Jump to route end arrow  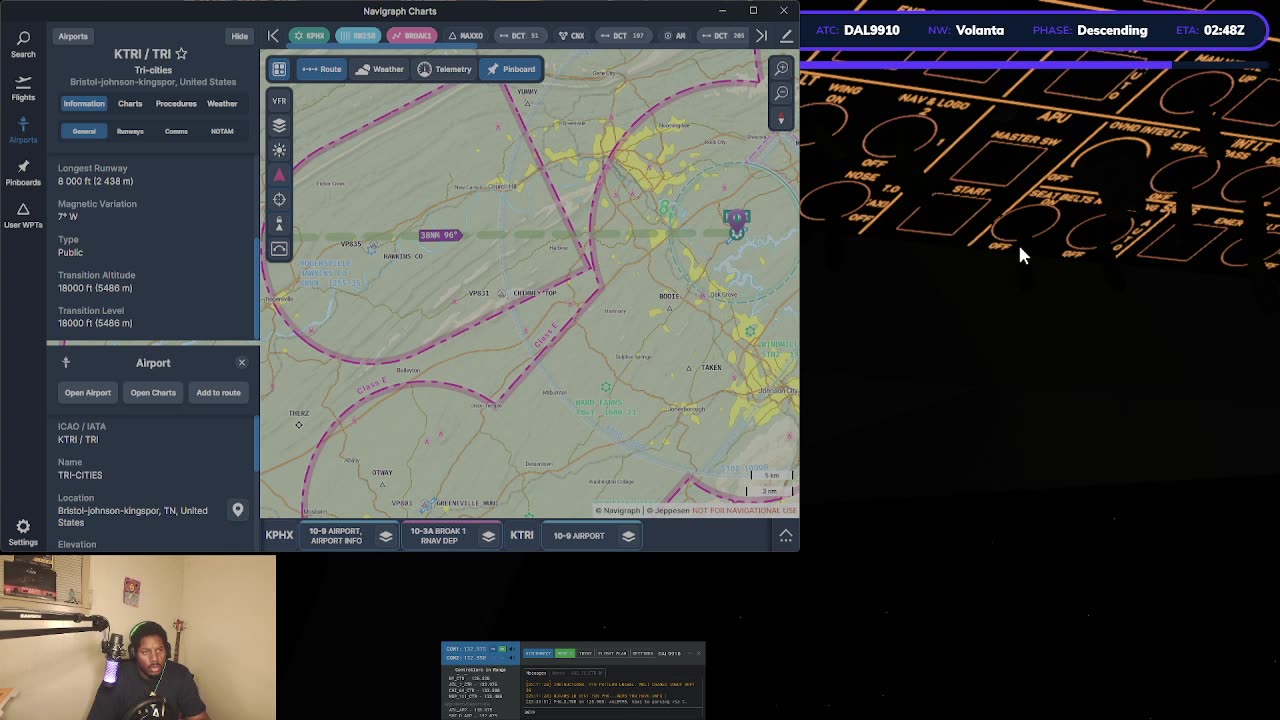761,36
